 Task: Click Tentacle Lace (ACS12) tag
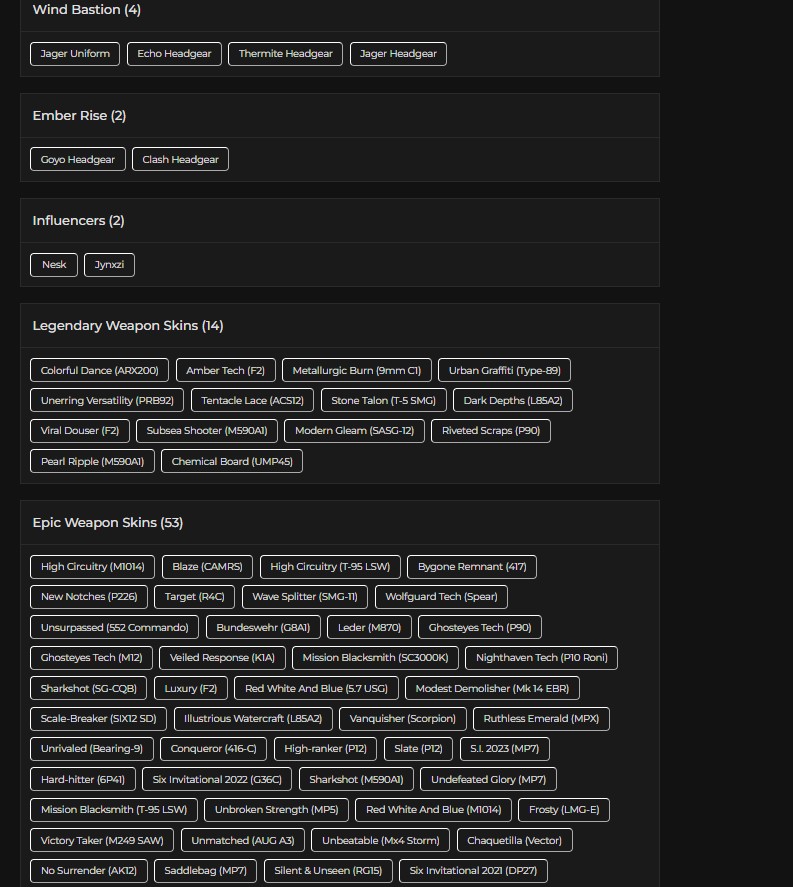click(x=252, y=401)
